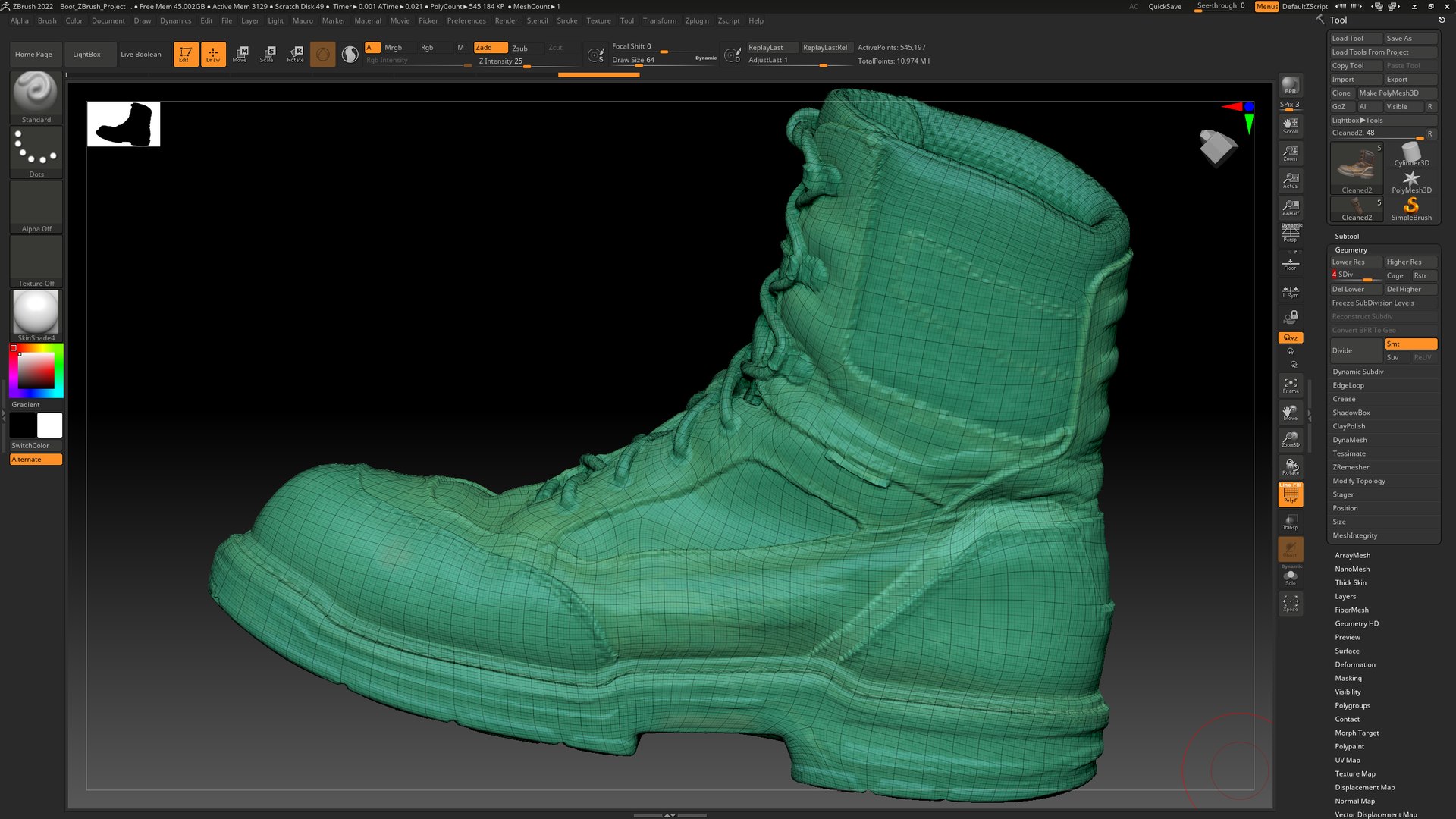Click the Make PolyMesh3D button
The width and height of the screenshot is (1456, 819).
tap(1398, 93)
